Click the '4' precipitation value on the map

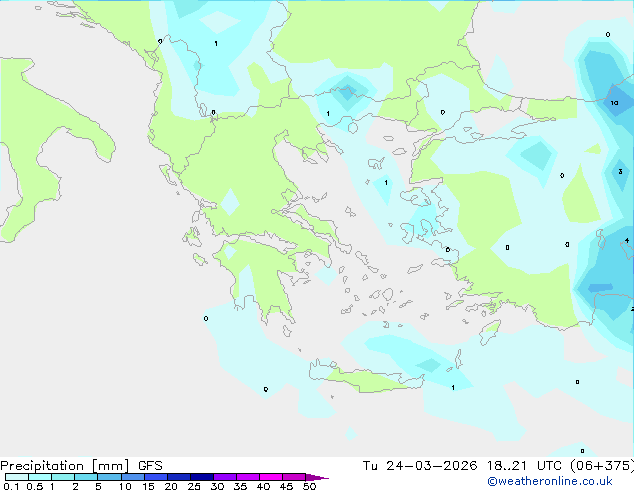[627, 240]
